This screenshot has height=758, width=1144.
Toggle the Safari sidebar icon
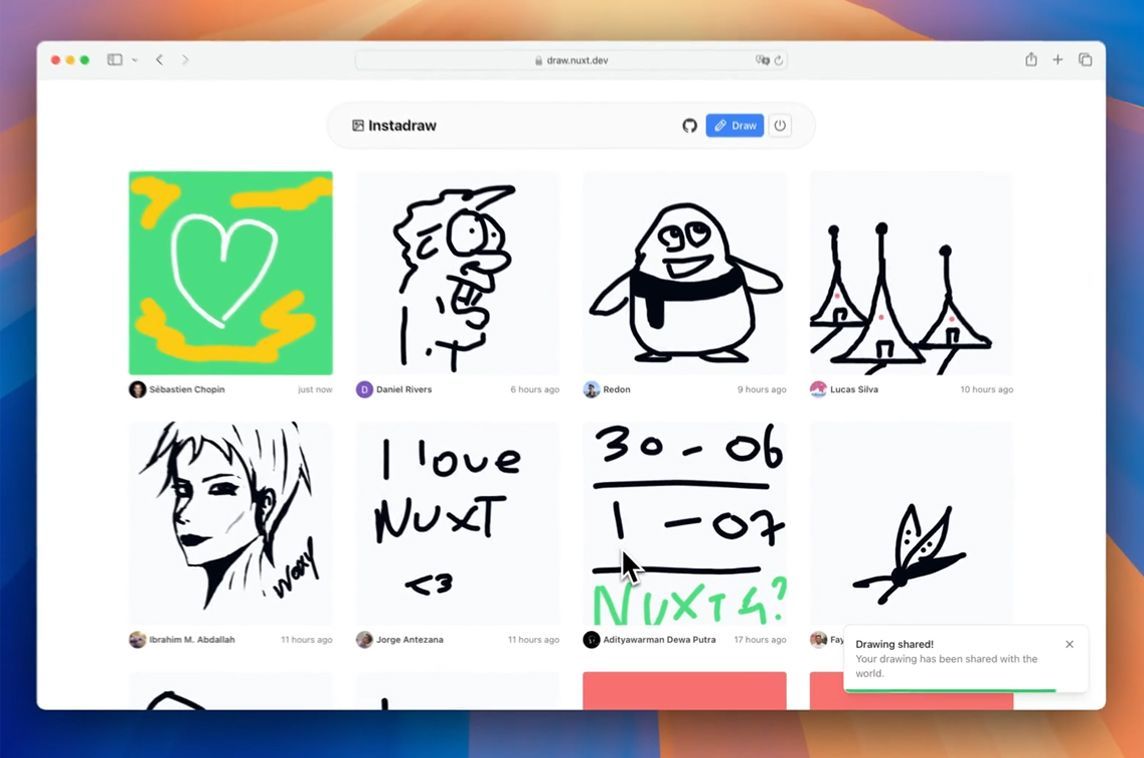click(115, 60)
